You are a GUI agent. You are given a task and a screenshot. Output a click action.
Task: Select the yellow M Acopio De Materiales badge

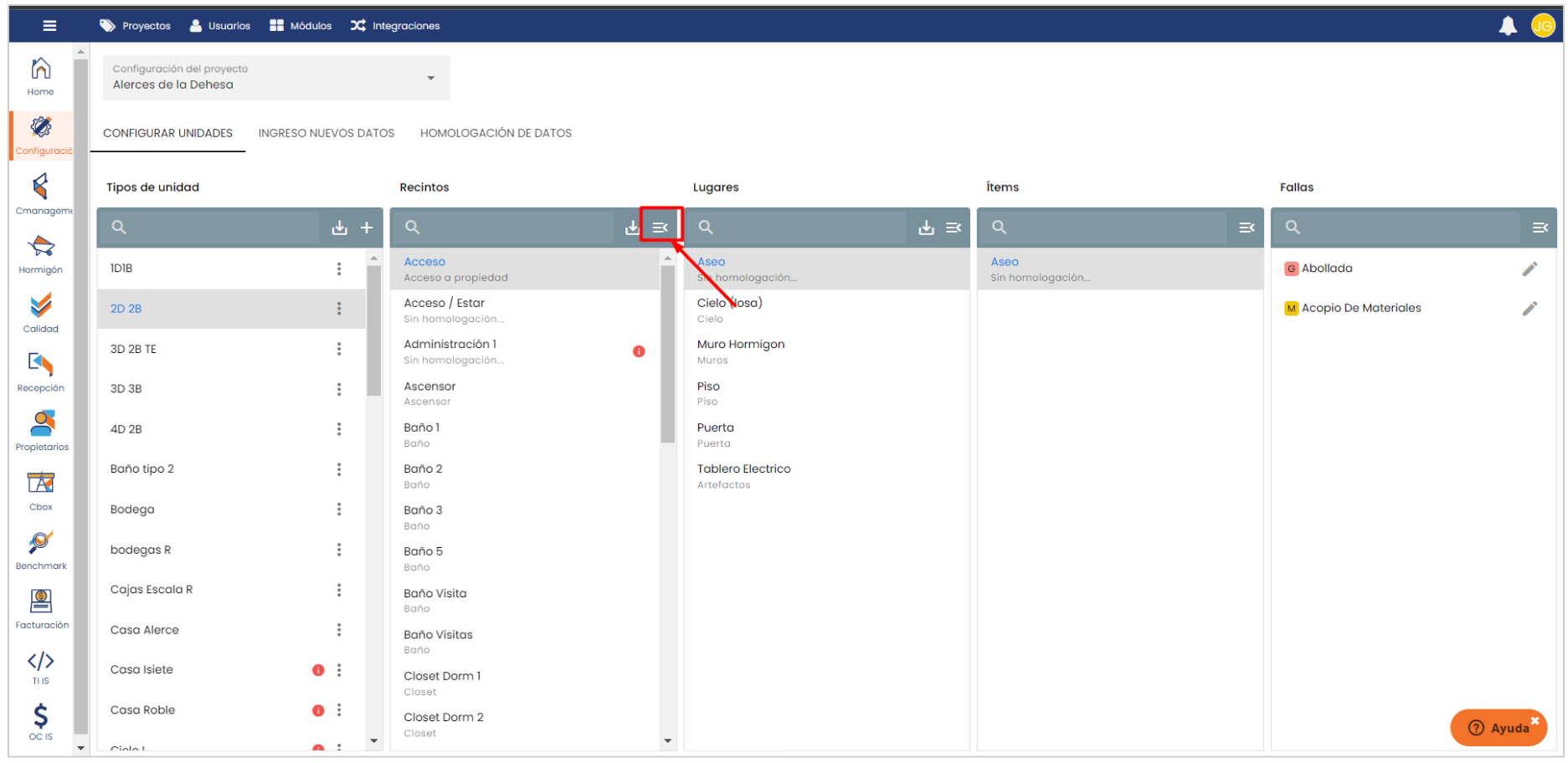point(1291,309)
